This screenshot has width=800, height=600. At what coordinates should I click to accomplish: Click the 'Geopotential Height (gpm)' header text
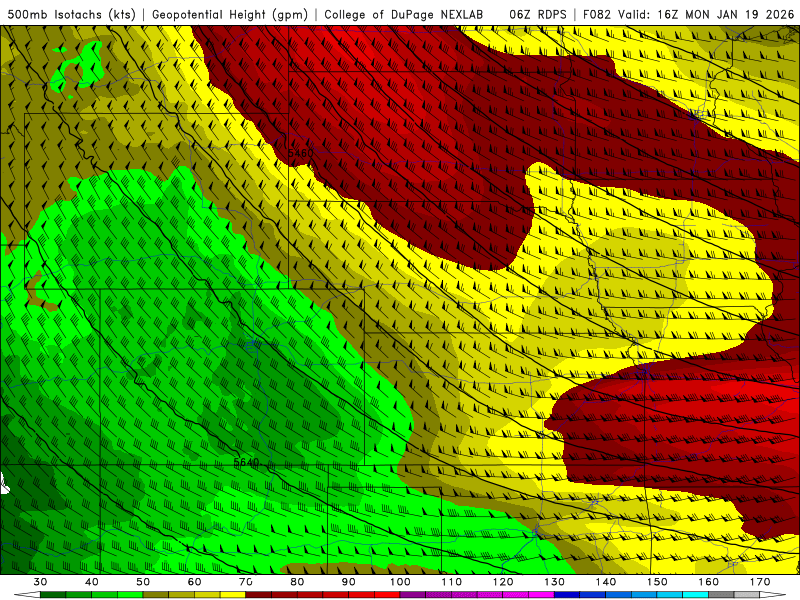tap(230, 15)
